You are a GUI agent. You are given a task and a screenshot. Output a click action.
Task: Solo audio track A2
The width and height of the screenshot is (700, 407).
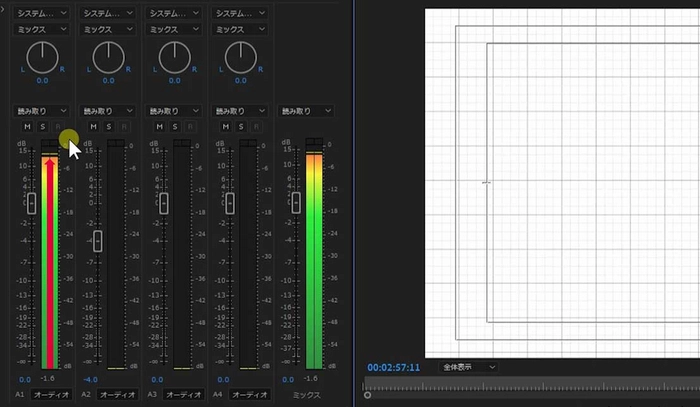click(108, 127)
